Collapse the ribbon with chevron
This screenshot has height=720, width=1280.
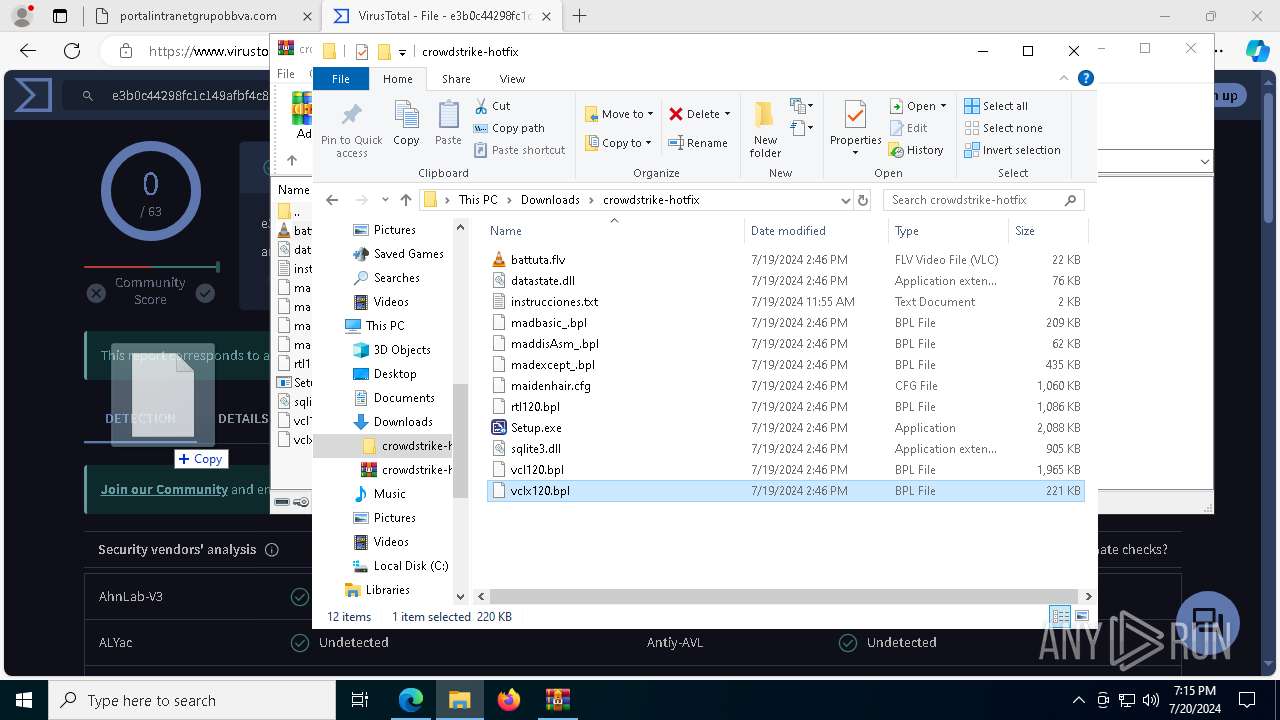click(x=1065, y=78)
